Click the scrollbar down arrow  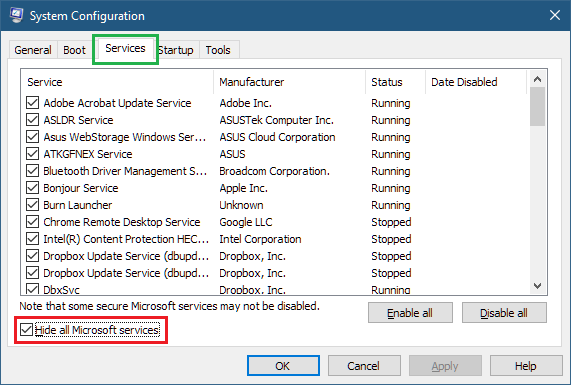(x=537, y=286)
